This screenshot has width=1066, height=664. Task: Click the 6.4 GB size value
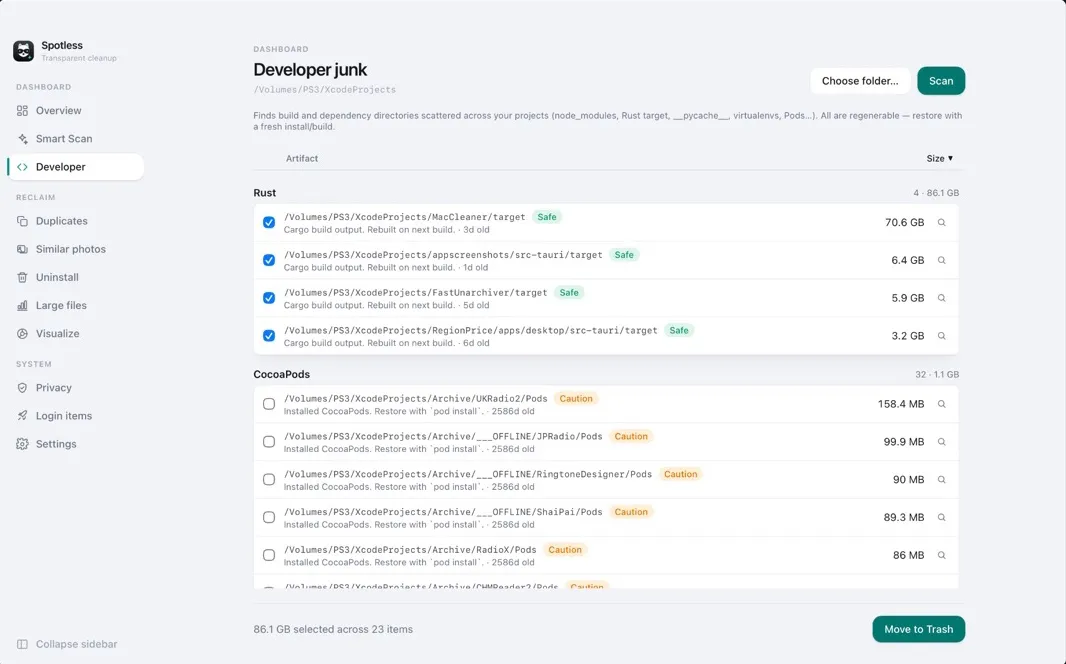coord(908,260)
